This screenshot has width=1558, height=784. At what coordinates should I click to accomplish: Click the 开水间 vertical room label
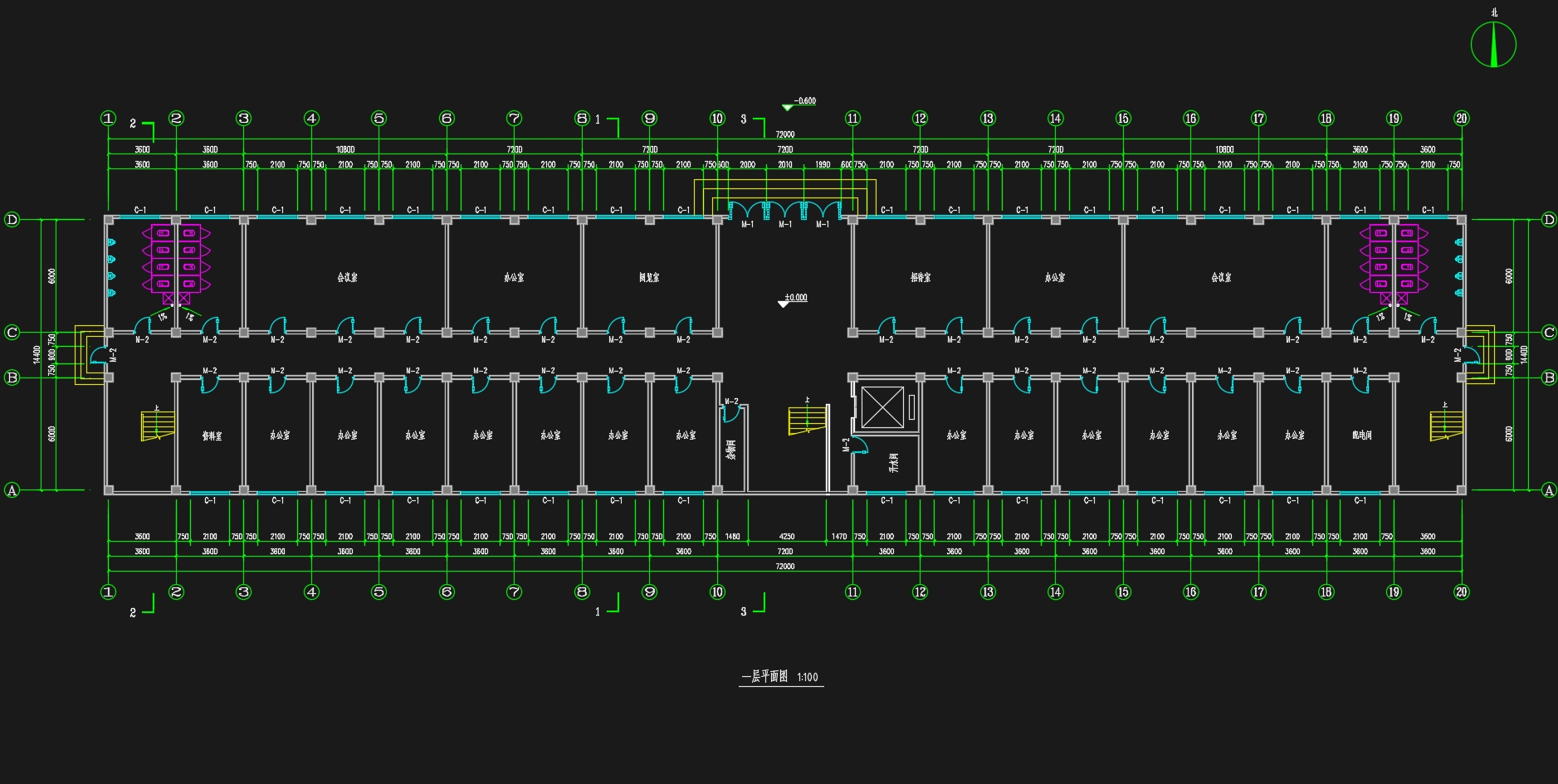[894, 462]
